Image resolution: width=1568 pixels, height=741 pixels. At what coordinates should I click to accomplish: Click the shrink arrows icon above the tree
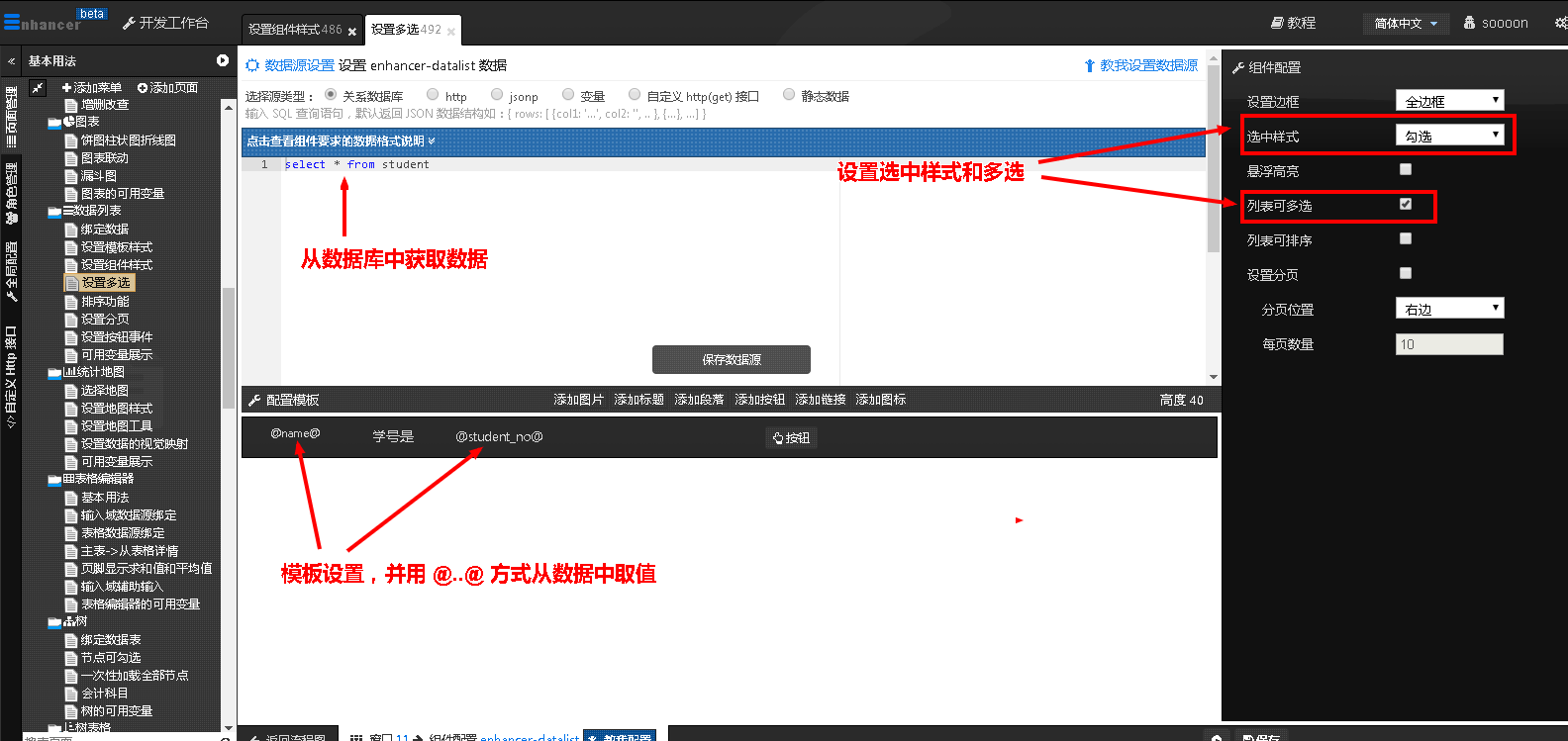(x=38, y=88)
